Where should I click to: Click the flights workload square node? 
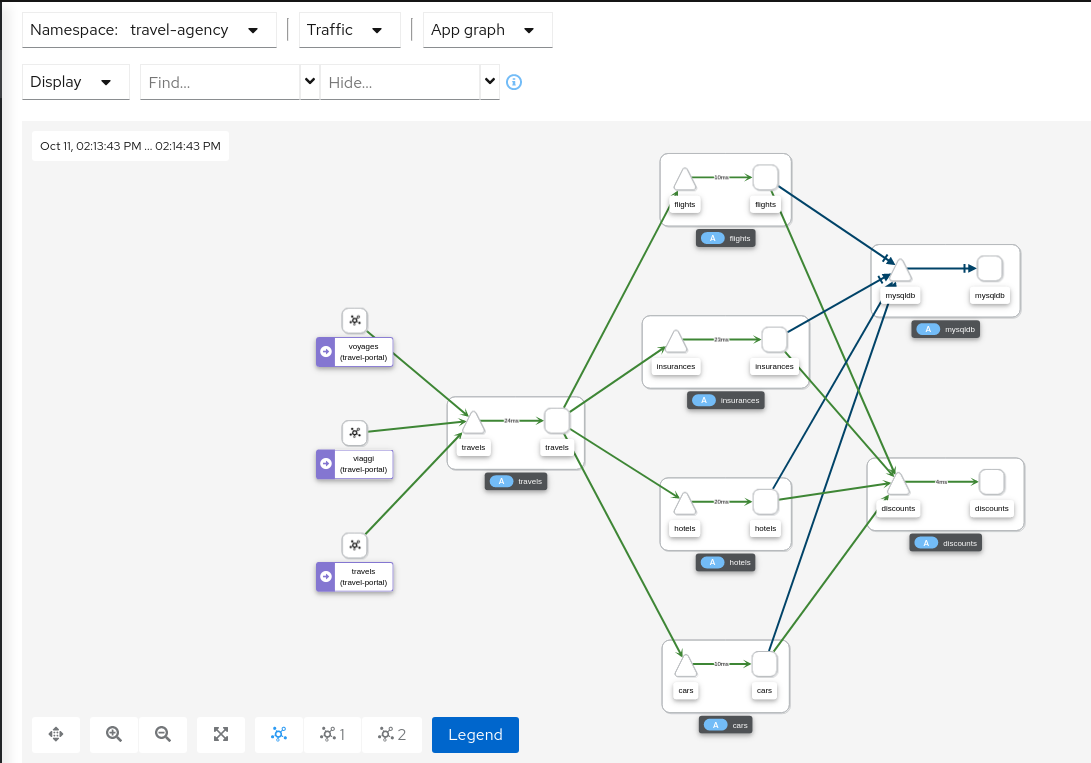(x=765, y=177)
